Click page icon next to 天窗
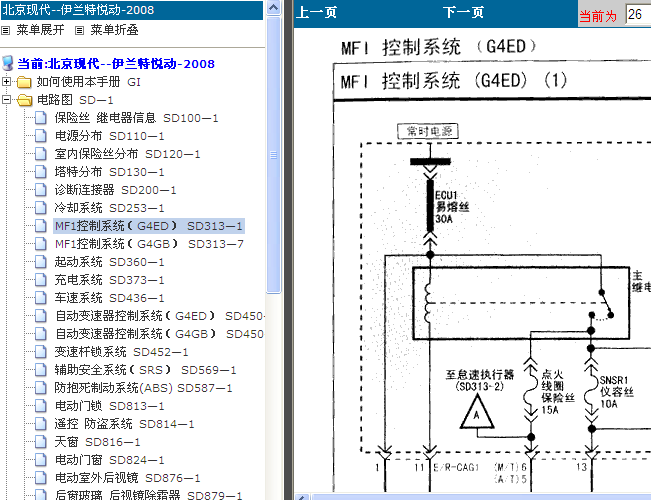Viewport: 651px width, 500px height. click(x=41, y=442)
